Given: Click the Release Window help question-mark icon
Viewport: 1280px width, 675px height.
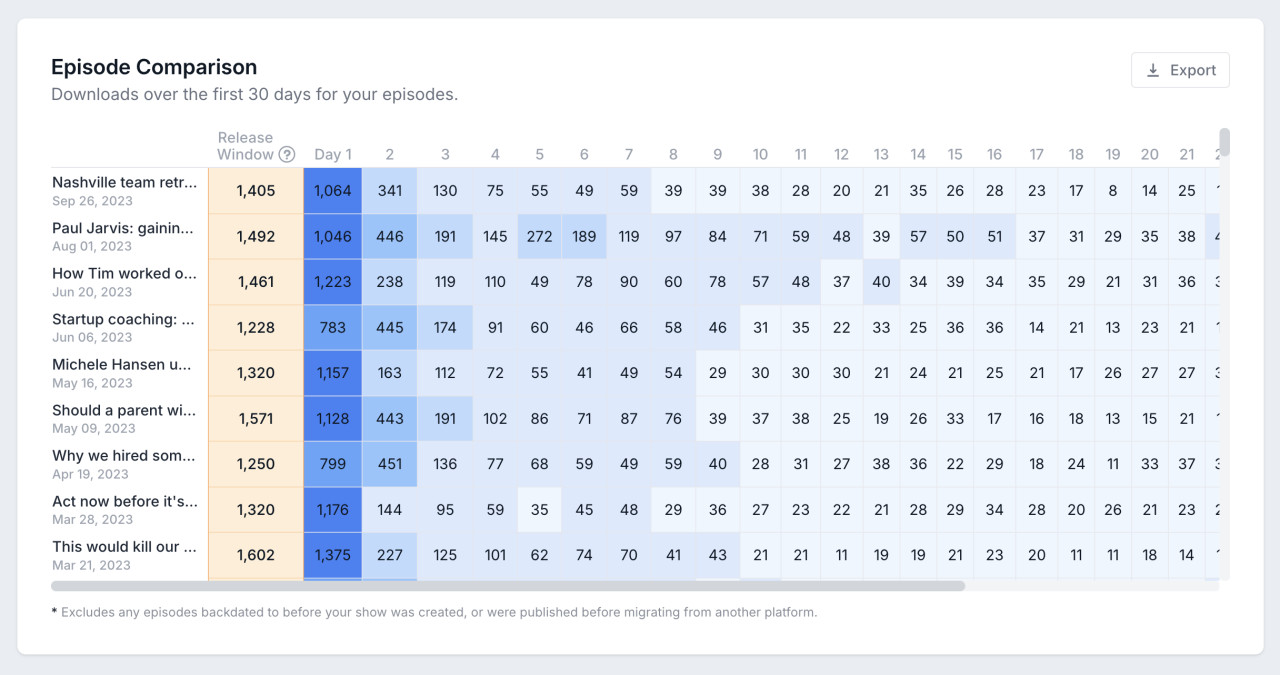Looking at the screenshot, I should click(287, 155).
